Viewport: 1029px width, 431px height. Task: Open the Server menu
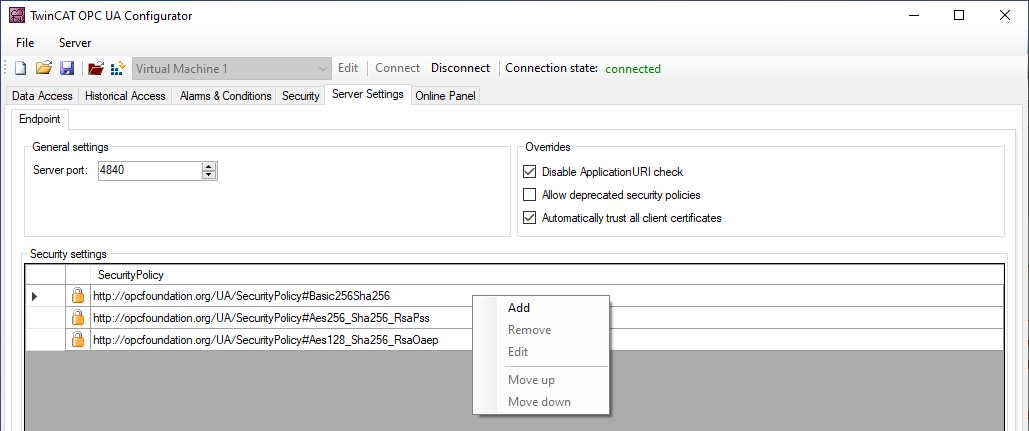point(75,43)
